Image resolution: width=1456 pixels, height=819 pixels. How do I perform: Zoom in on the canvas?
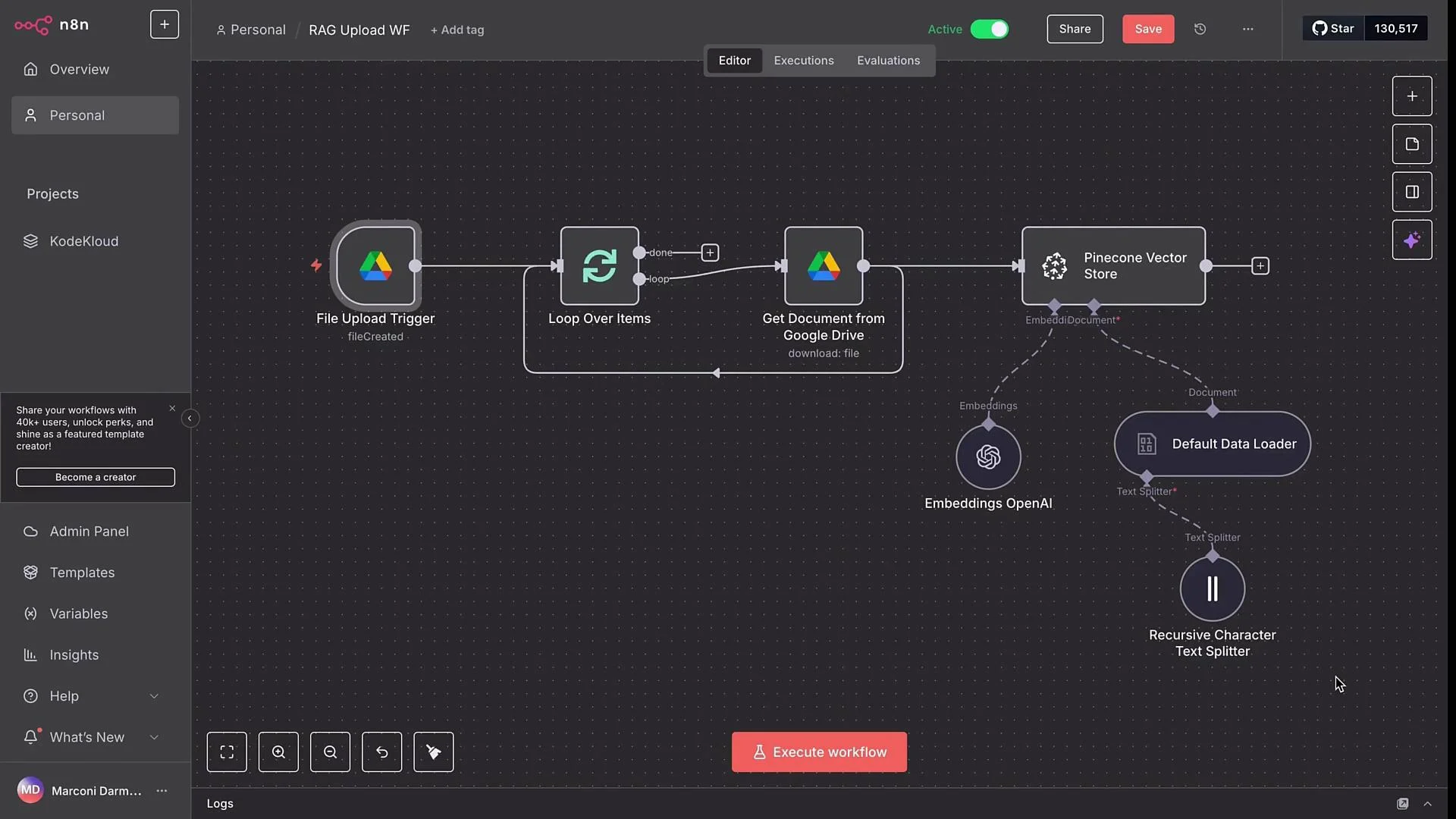coord(278,752)
